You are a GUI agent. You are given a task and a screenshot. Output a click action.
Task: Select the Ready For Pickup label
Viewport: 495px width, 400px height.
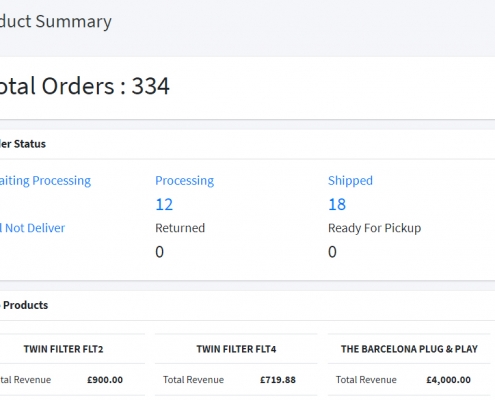click(x=374, y=228)
